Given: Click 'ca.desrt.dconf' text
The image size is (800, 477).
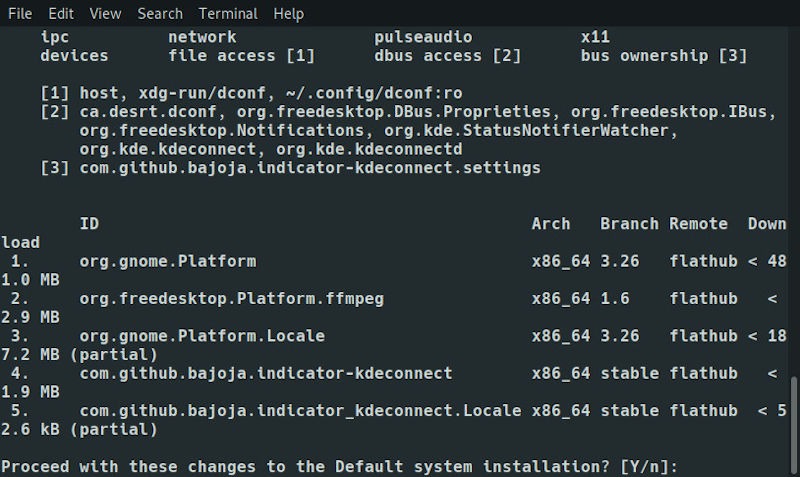Looking at the screenshot, I should 148,111.
